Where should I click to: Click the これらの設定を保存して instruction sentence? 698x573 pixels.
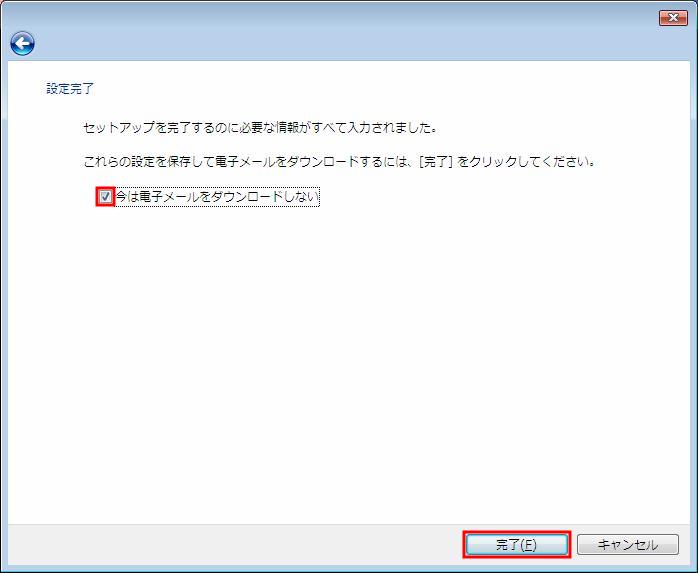(x=340, y=161)
